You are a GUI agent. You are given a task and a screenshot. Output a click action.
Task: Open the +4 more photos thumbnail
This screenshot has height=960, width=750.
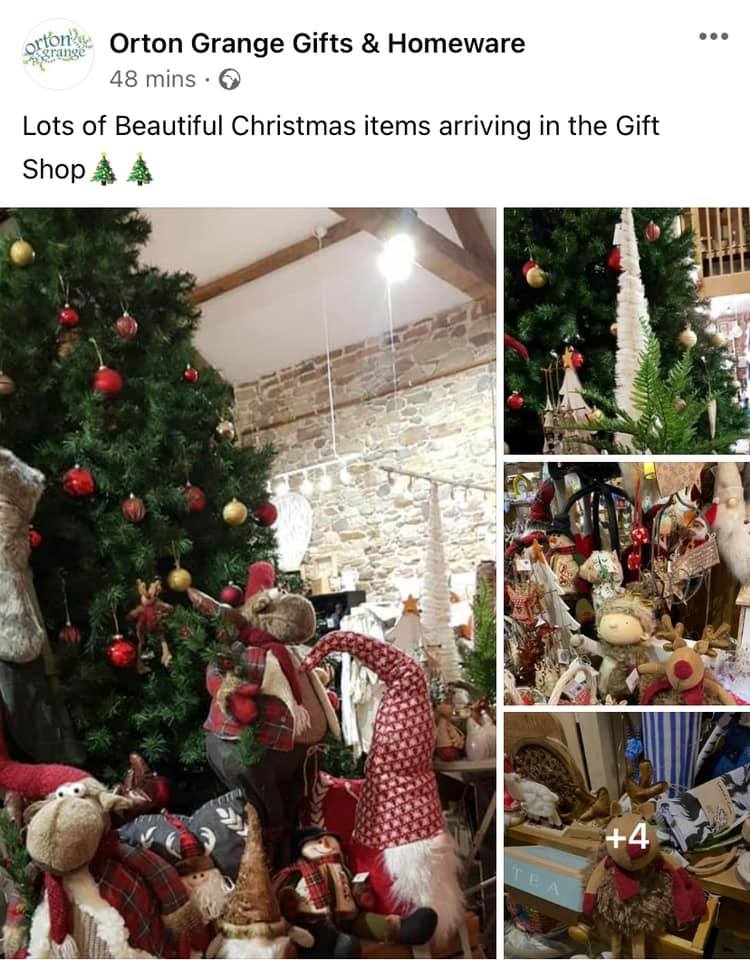[627, 836]
